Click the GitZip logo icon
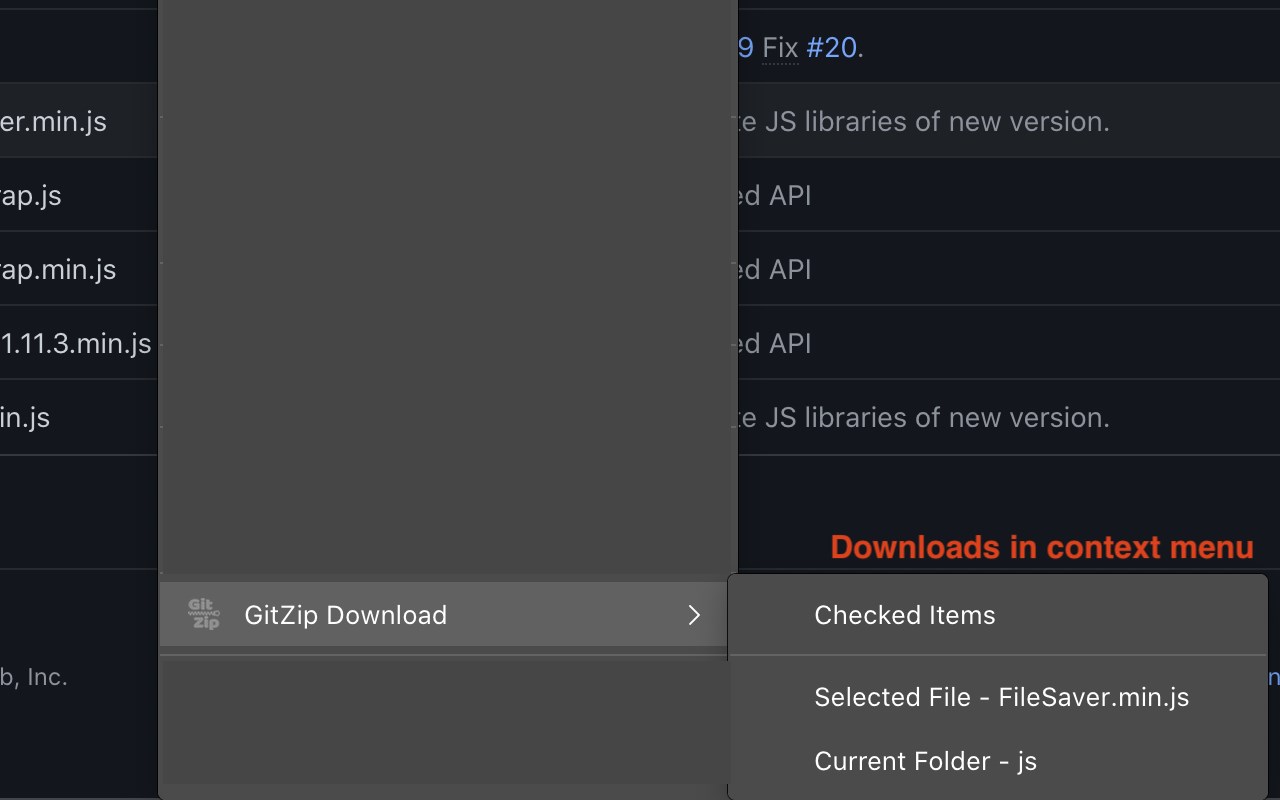 tap(204, 614)
